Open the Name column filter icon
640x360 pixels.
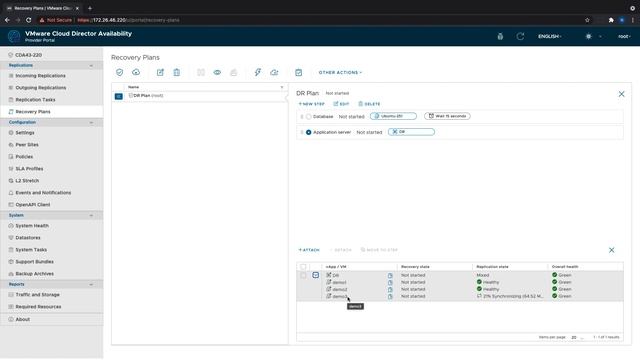(282, 87)
